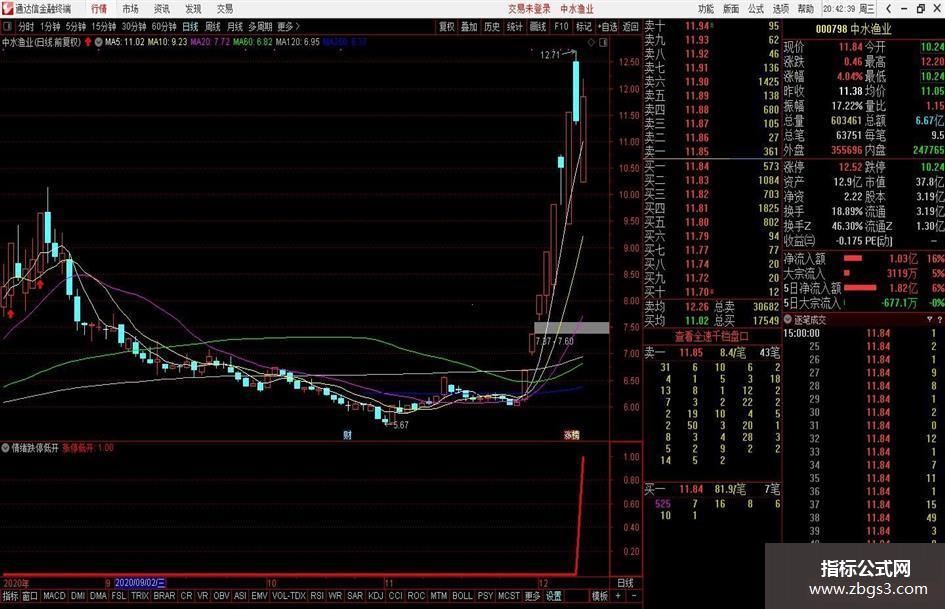Screen dimensions: 945x609
Task: Click the small panel icon above price axis
Action: pyautogui.click(x=603, y=42)
